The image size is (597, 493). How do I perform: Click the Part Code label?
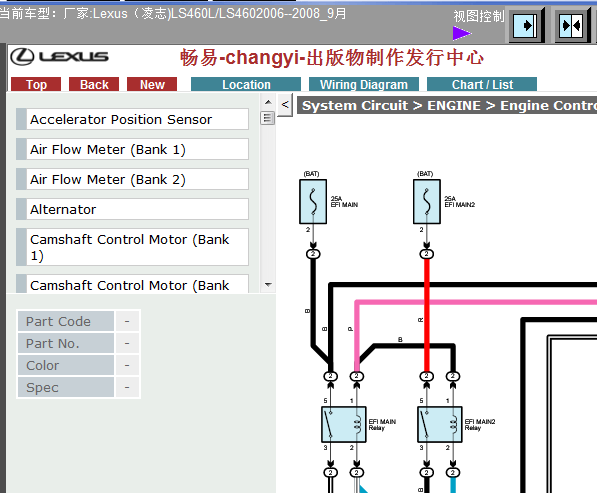pyautogui.click(x=65, y=321)
